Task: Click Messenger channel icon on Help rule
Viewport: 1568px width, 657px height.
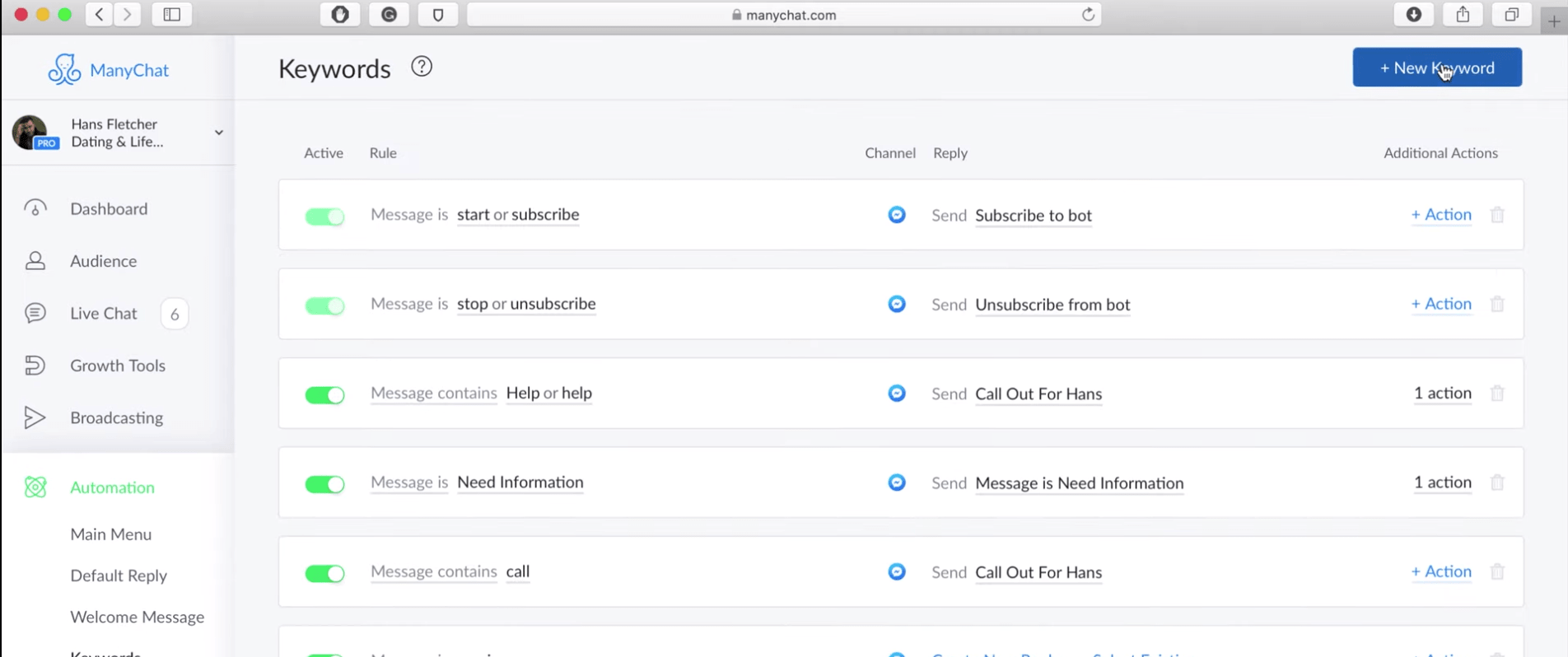Action: [897, 394]
